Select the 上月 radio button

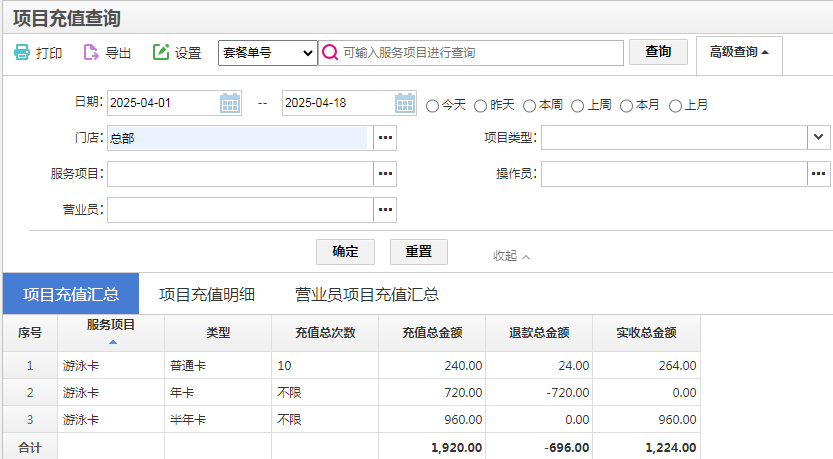pyautogui.click(x=675, y=105)
